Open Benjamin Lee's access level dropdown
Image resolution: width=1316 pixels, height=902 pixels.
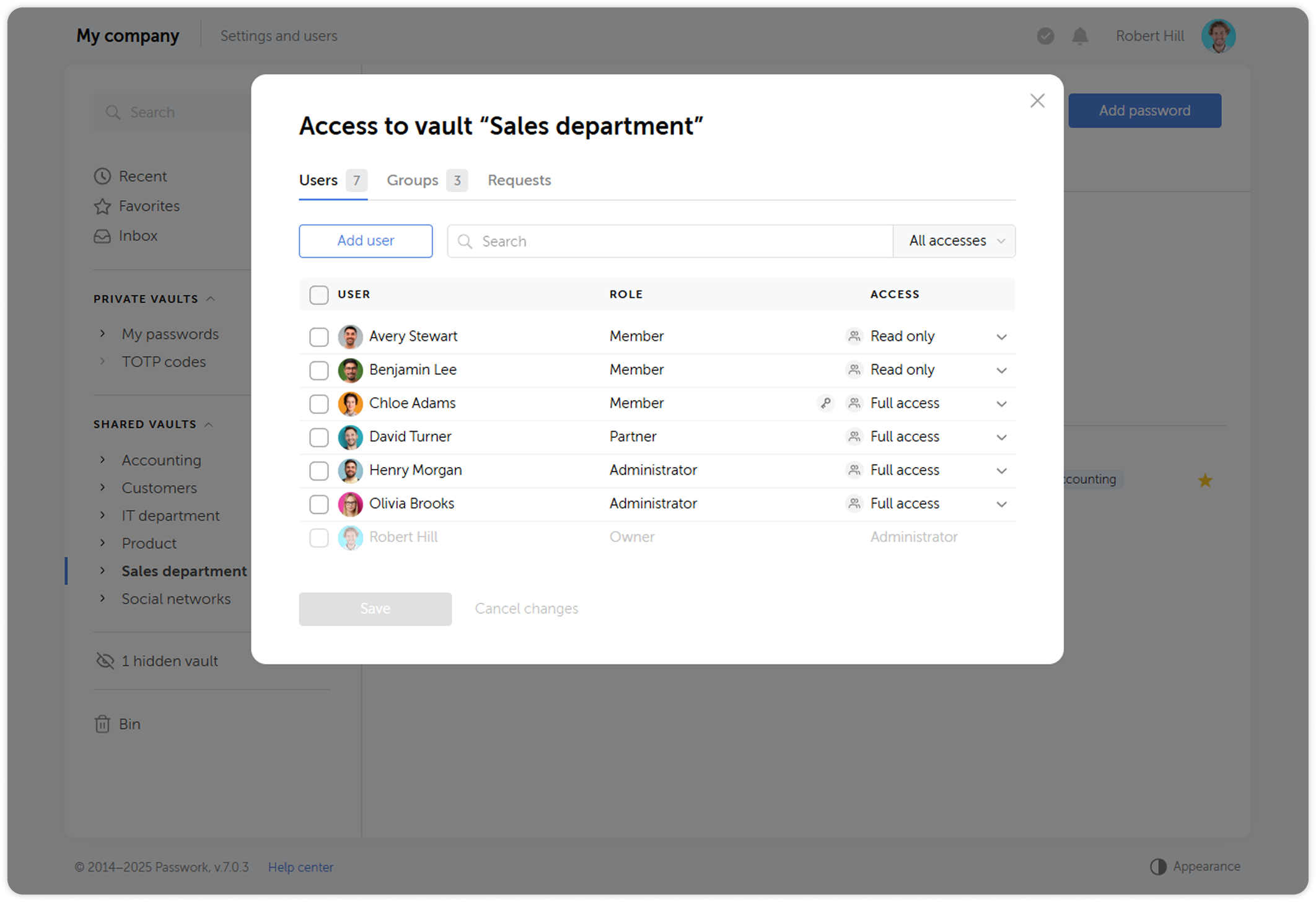[x=1001, y=370]
